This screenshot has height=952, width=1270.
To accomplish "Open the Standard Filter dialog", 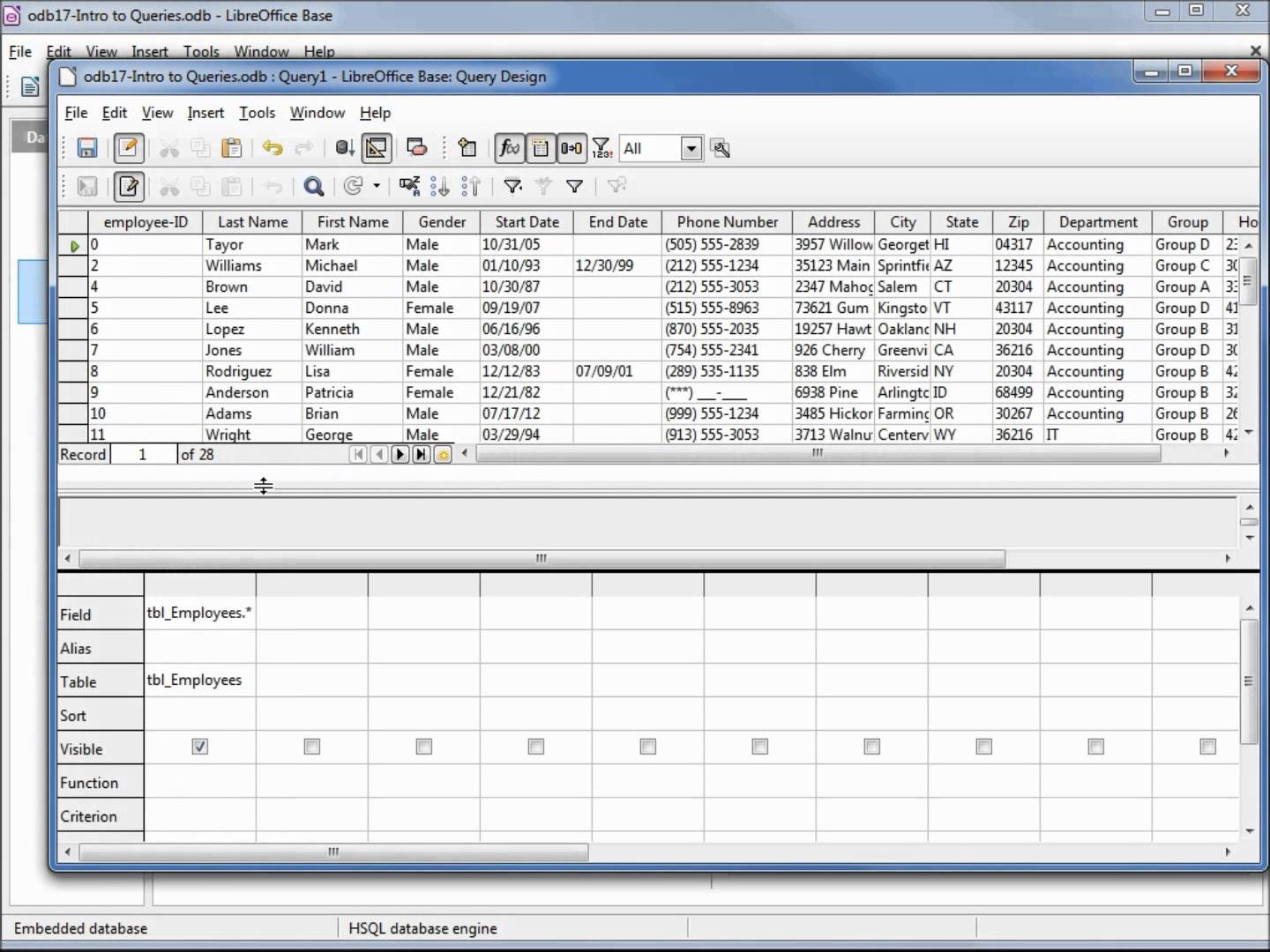I will click(x=573, y=186).
